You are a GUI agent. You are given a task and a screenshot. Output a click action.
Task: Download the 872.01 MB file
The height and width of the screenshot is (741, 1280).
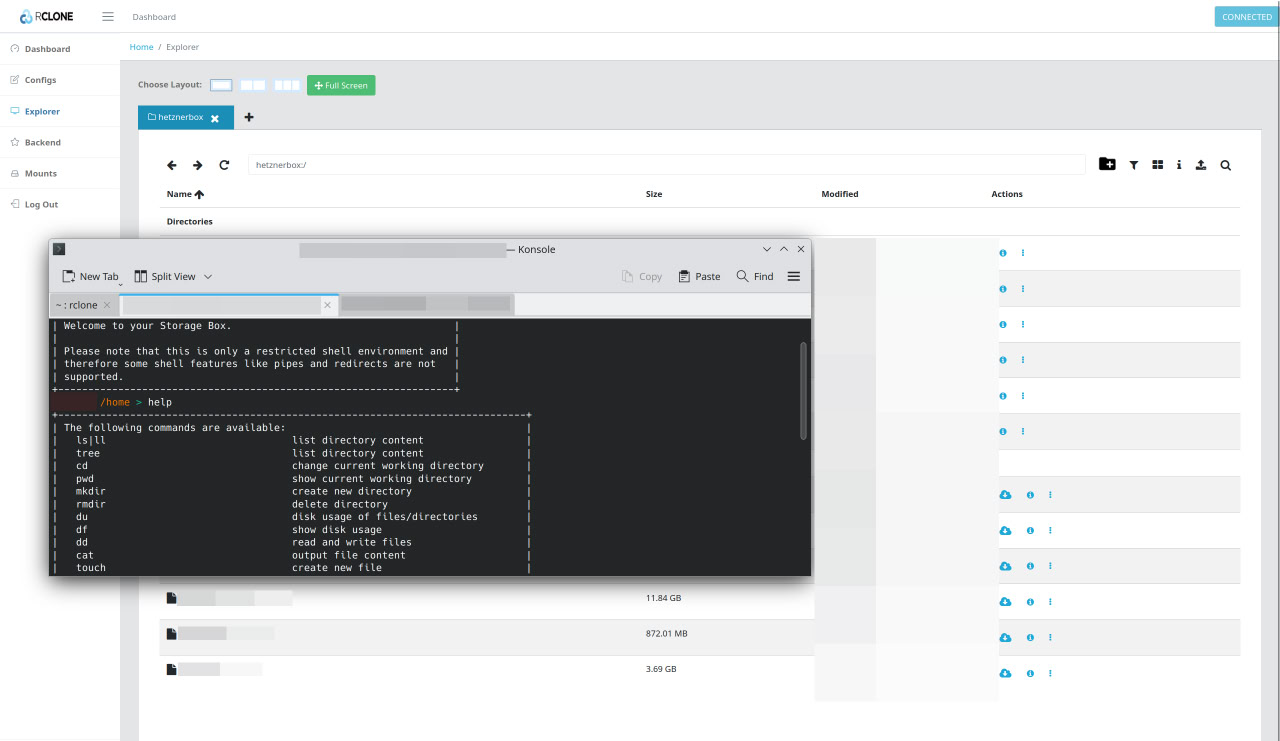point(1005,638)
